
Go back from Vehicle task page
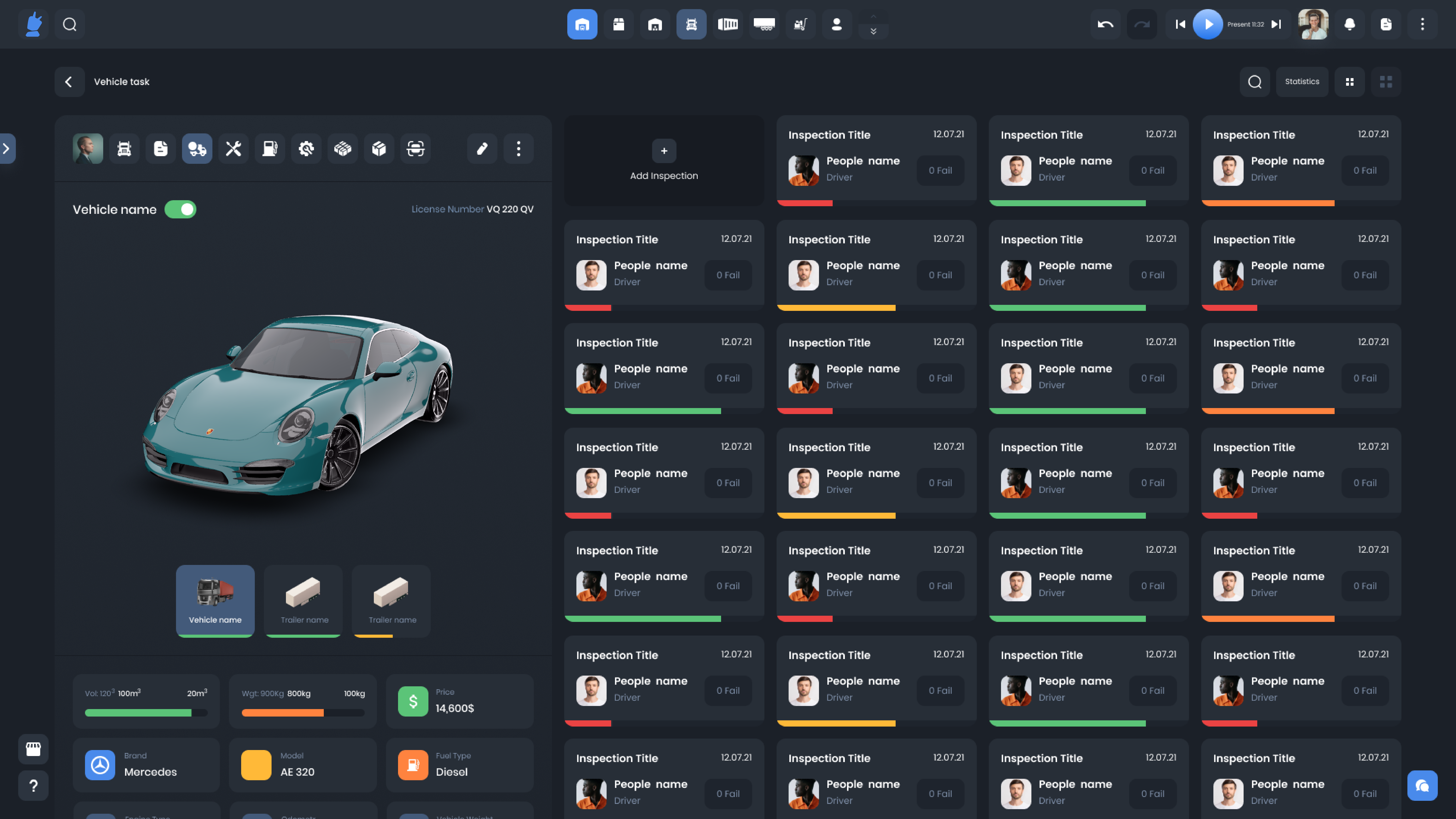pyautogui.click(x=70, y=82)
